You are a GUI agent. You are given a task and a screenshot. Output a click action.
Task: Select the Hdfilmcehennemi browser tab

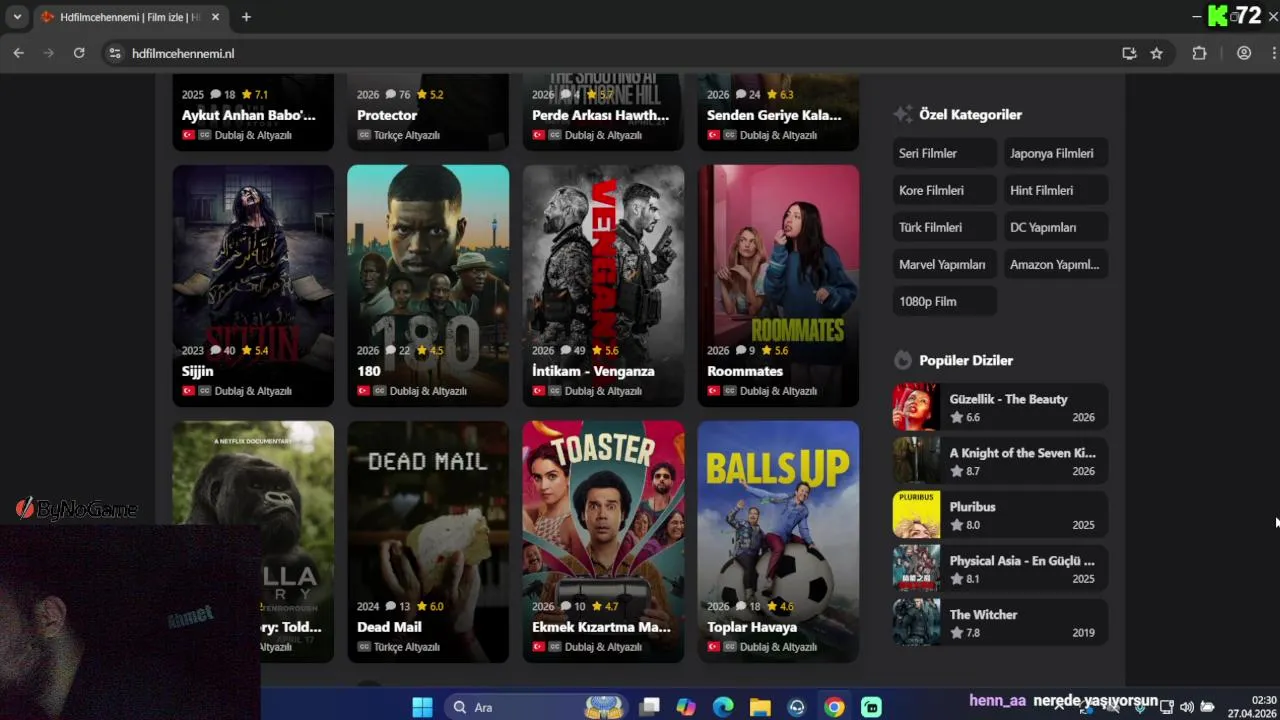[x=130, y=17]
